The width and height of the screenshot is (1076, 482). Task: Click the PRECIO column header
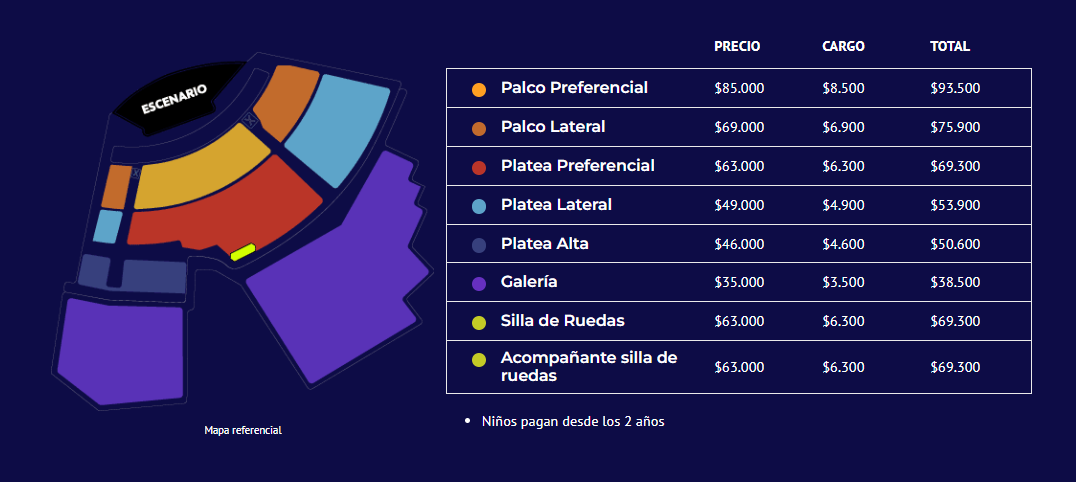737,46
